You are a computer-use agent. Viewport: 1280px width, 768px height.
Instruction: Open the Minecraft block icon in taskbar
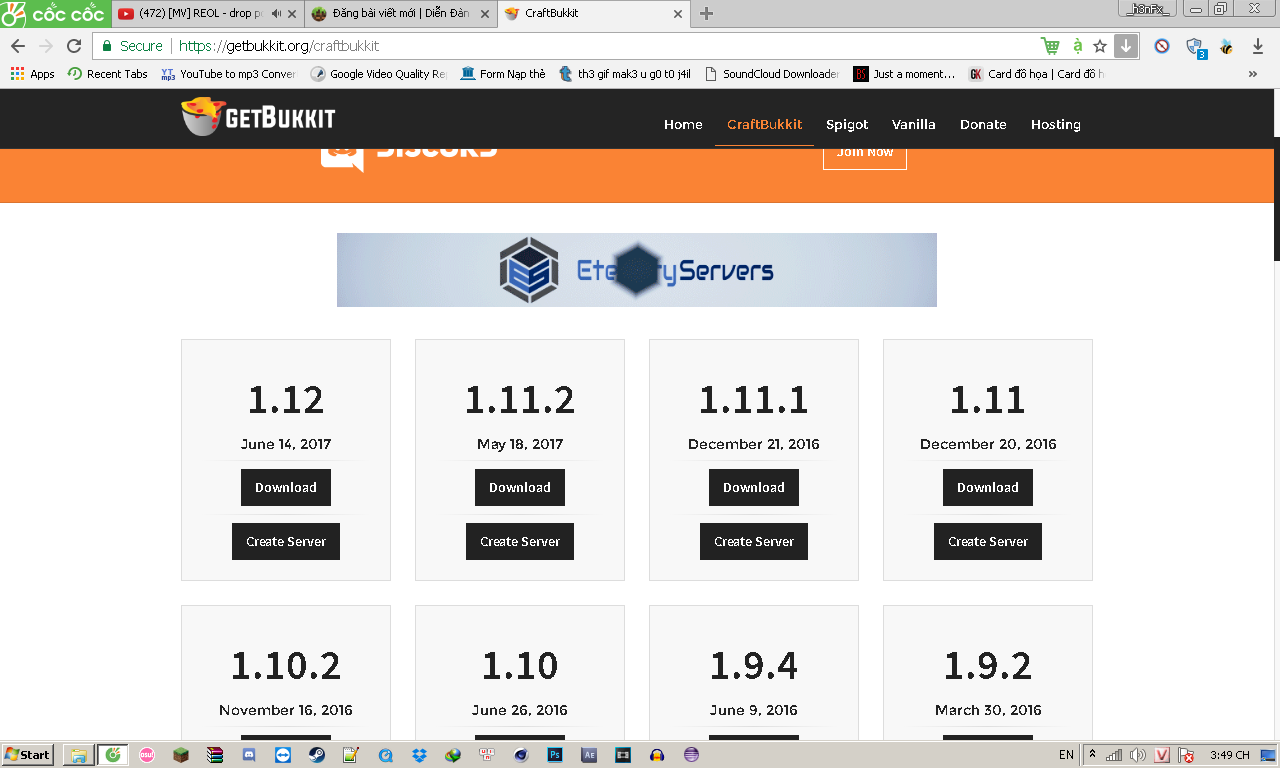(x=181, y=755)
